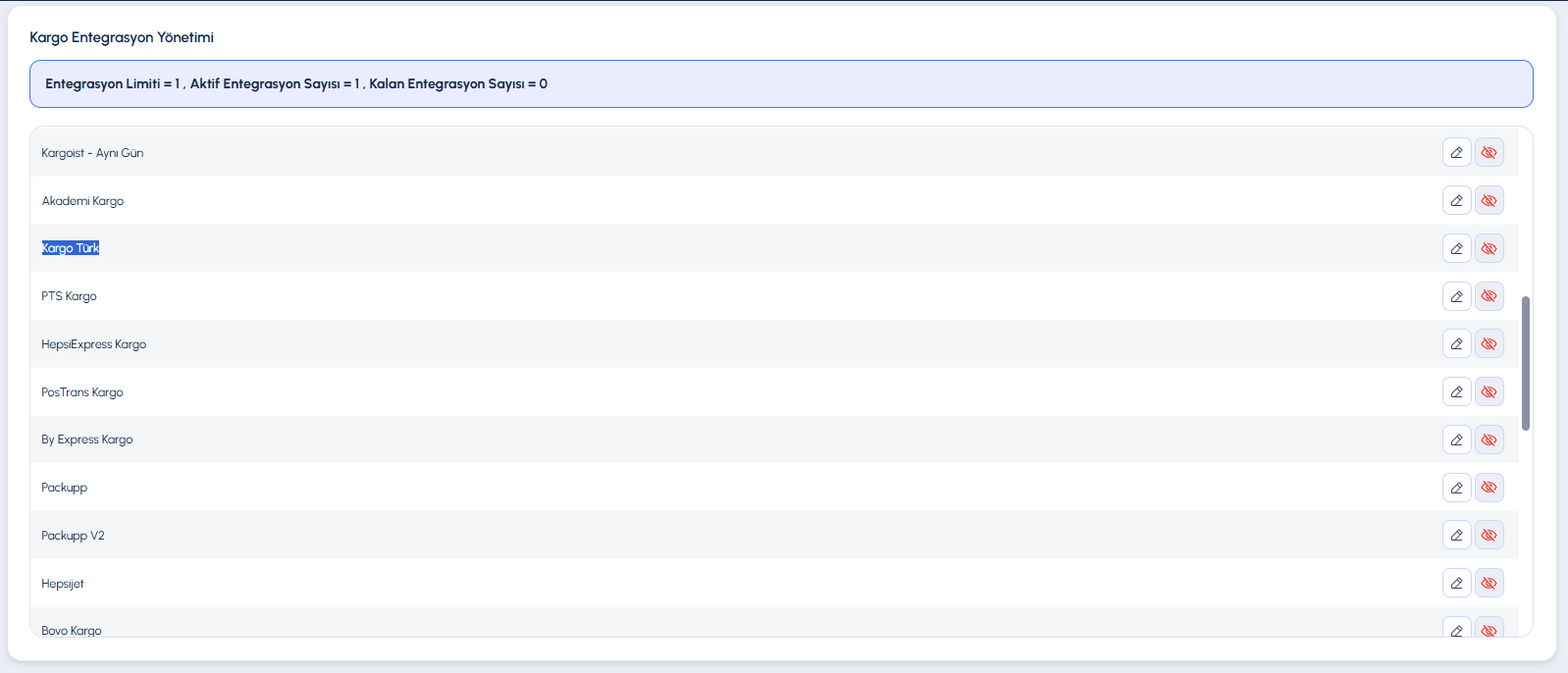The height and width of the screenshot is (673, 1568).
Task: Open edit for Hepsijet row
Action: [1456, 583]
